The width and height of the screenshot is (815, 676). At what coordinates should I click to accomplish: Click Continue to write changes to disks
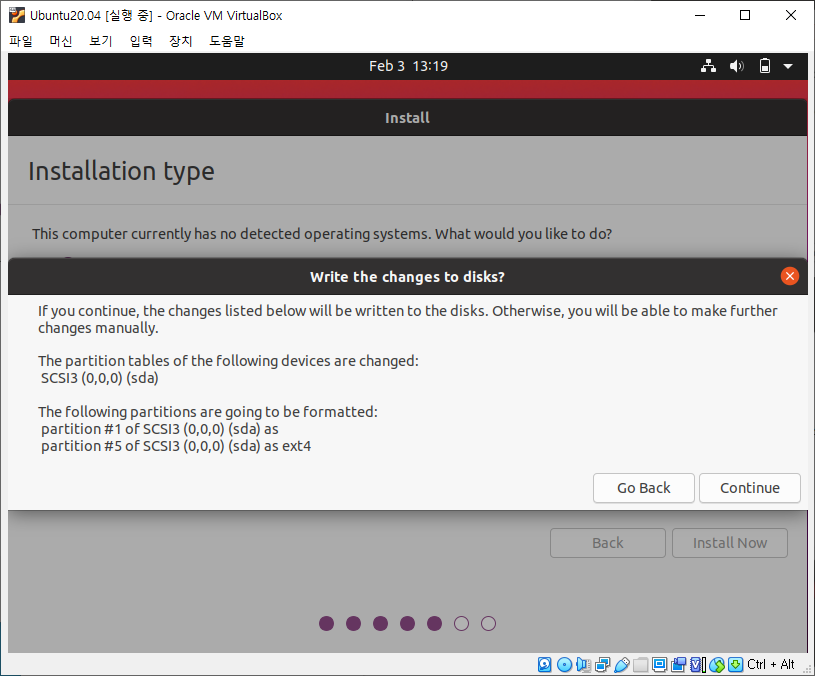coord(750,488)
